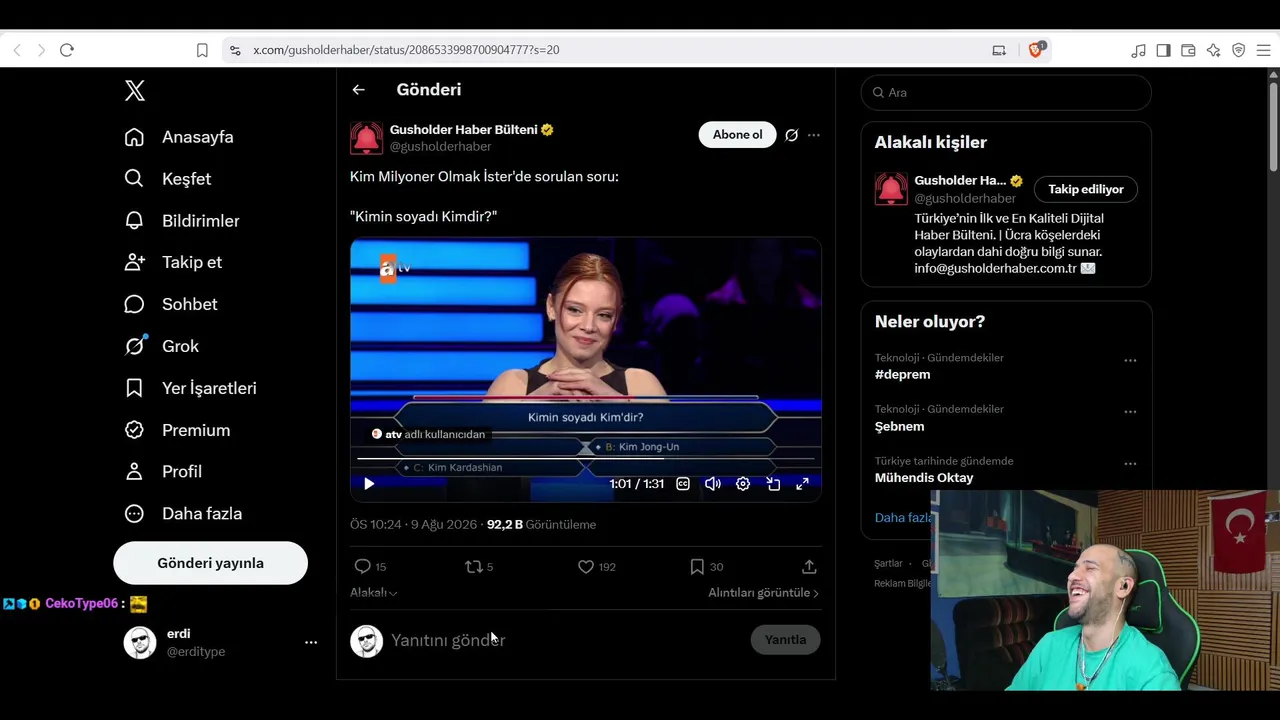Open more options for Şebnem trend
1280x720 pixels.
(1130, 412)
